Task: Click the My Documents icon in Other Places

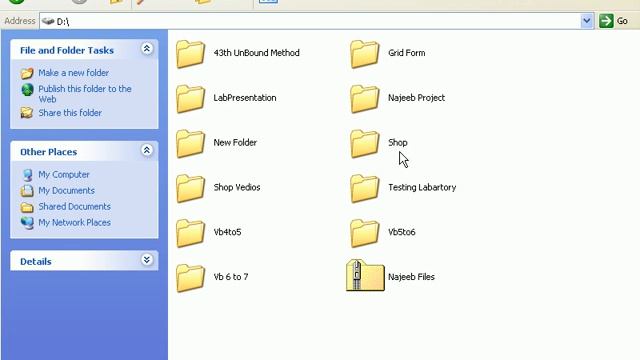Action: [27, 191]
